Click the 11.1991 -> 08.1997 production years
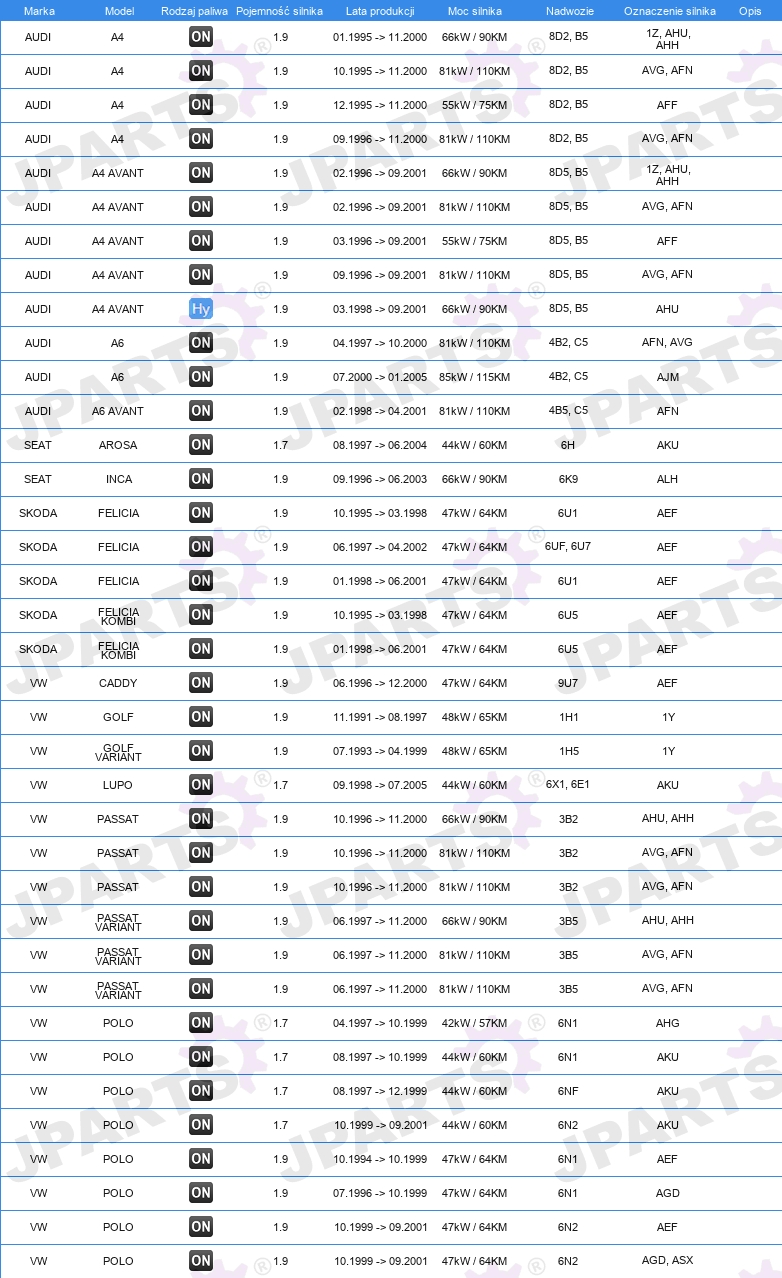Image resolution: width=782 pixels, height=1278 pixels. [x=380, y=717]
